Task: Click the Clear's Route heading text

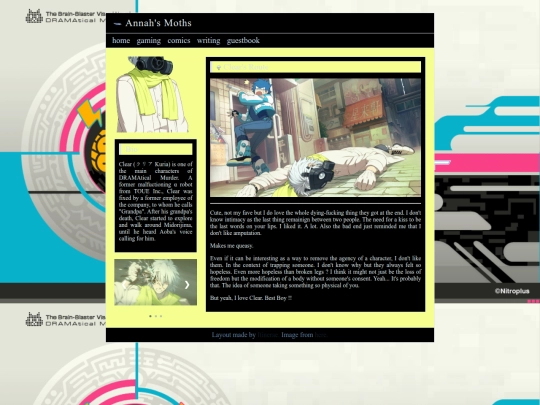Action: pos(246,67)
